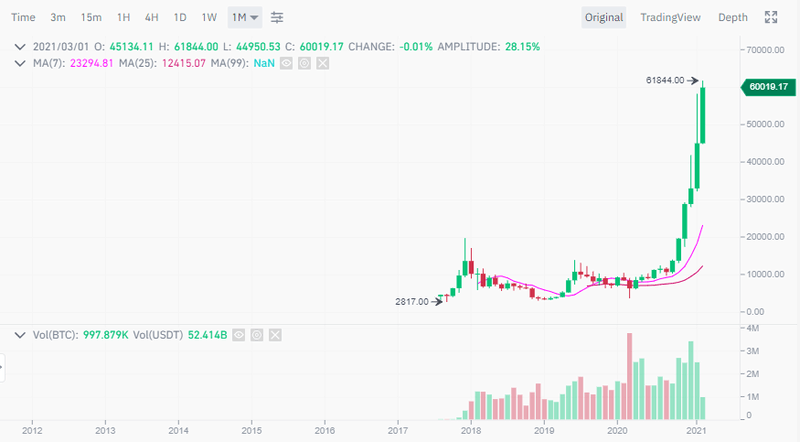Switch to the TradingView chart tab
Screen dimensions: 800x442
(x=670, y=17)
